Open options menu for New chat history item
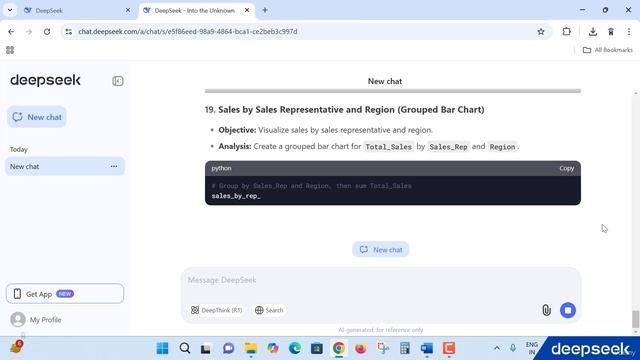The image size is (640, 360). (114, 167)
